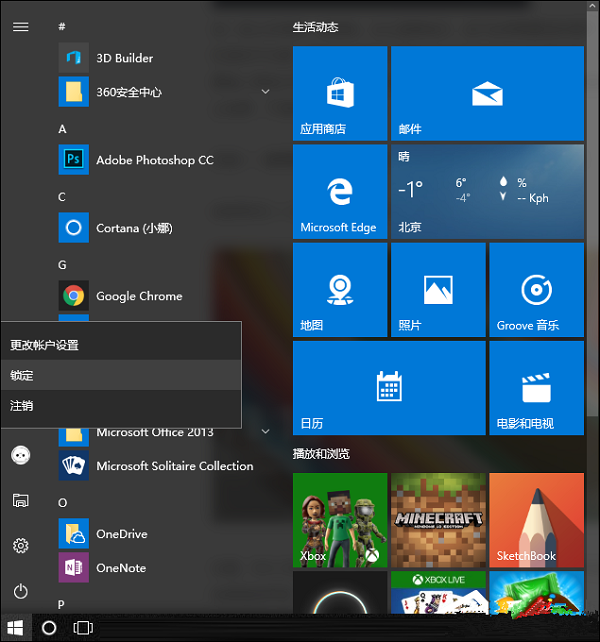Open OneNote from the app list

[x=120, y=568]
